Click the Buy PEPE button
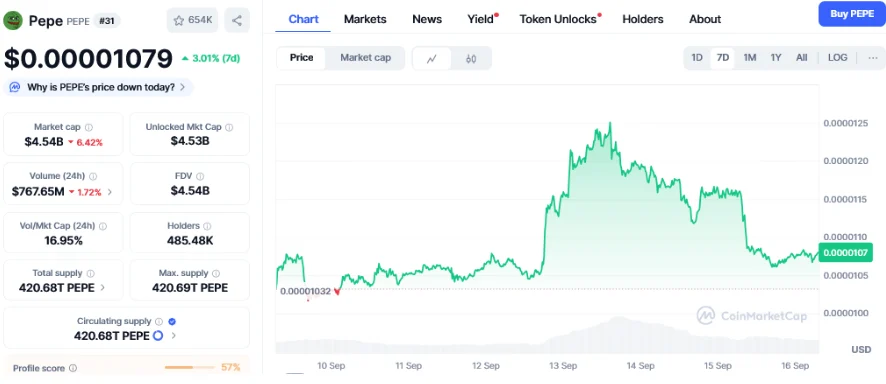Viewport: 886px width, 384px height. [852, 14]
